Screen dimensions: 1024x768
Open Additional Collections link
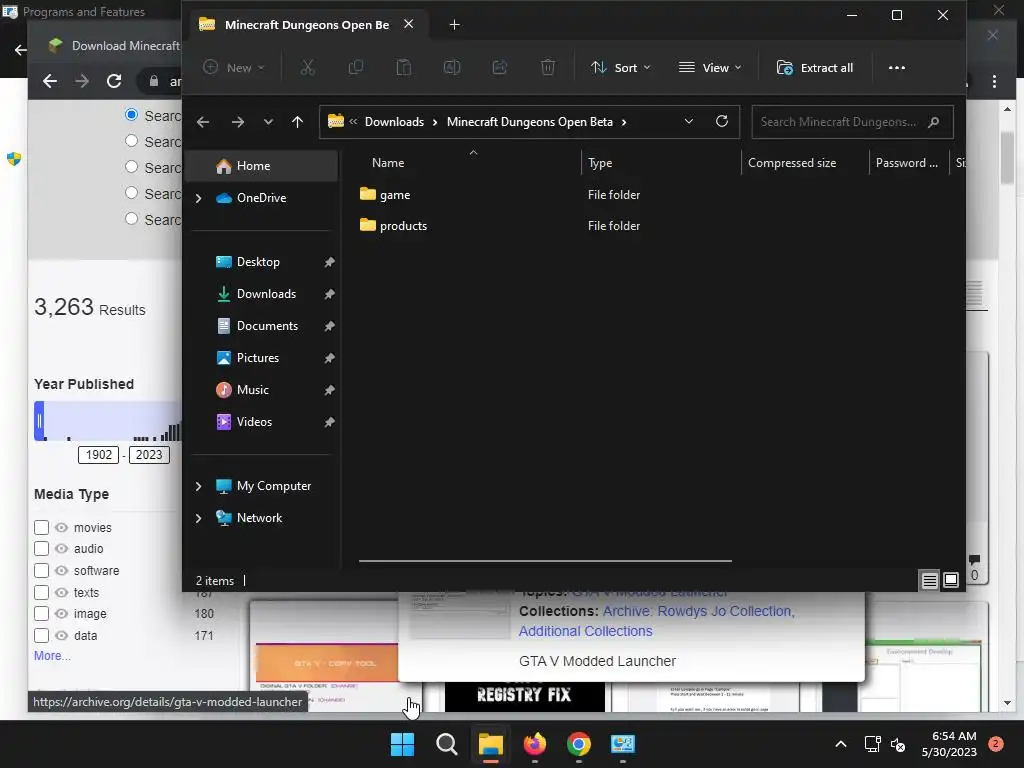[586, 631]
